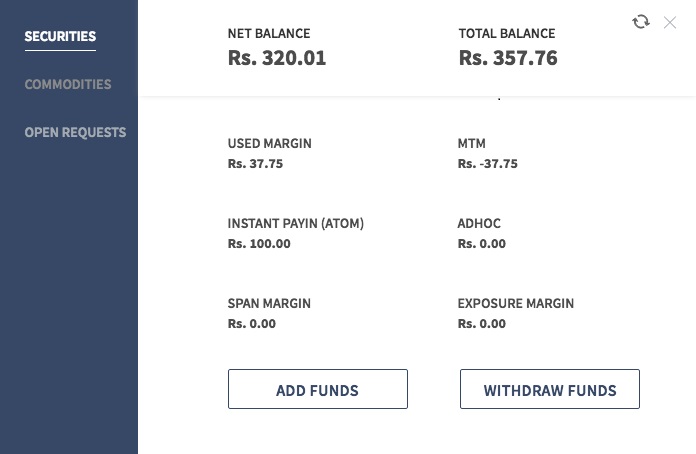
Task: Select the Net Balance amount Rs. 320.01
Action: pos(277,58)
